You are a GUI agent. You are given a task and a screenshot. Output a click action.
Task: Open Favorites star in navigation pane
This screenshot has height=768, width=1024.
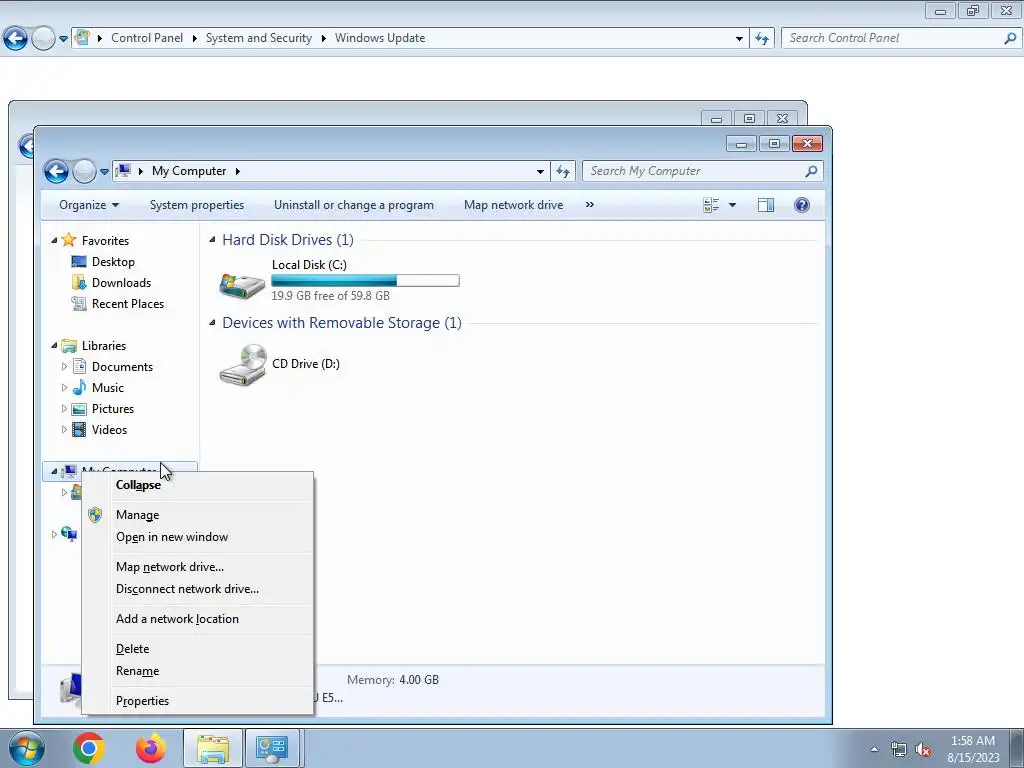pos(69,240)
